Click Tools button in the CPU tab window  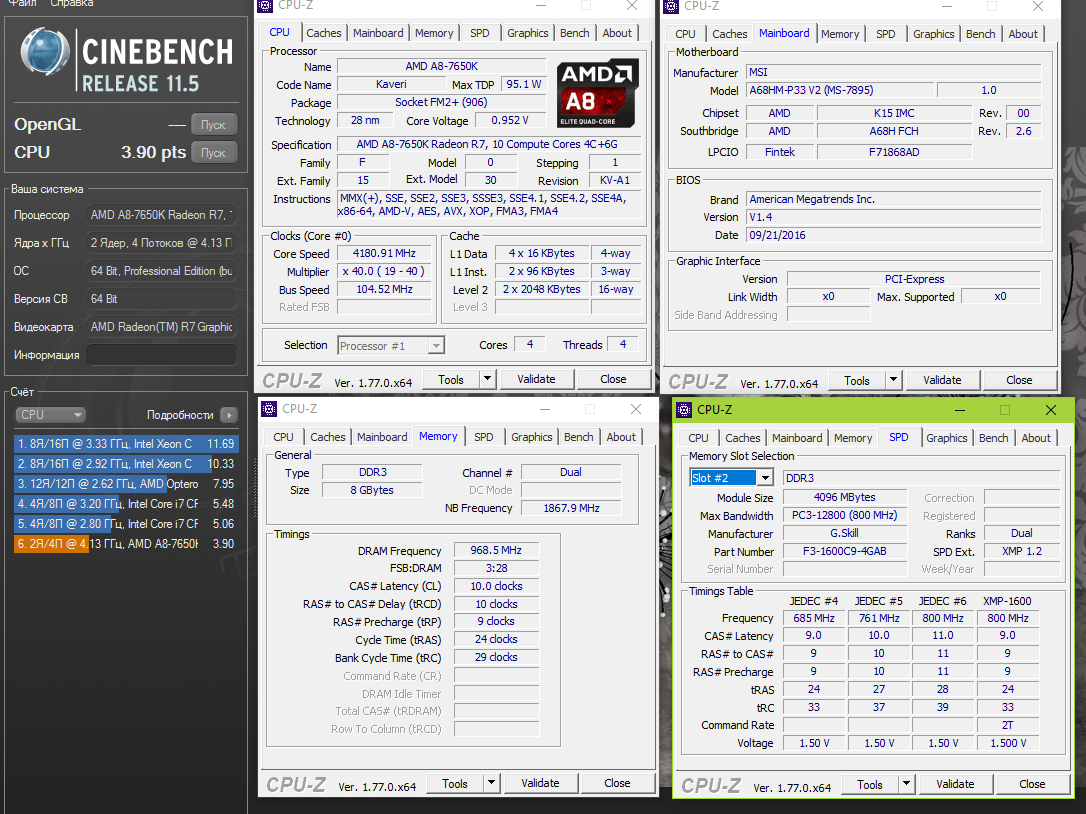[x=451, y=380]
